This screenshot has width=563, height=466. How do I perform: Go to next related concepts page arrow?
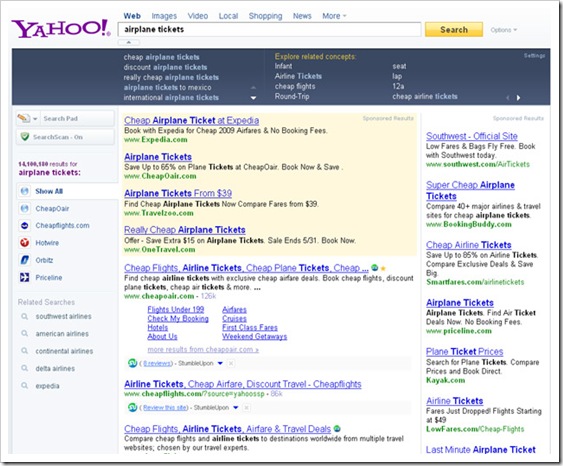(x=518, y=98)
